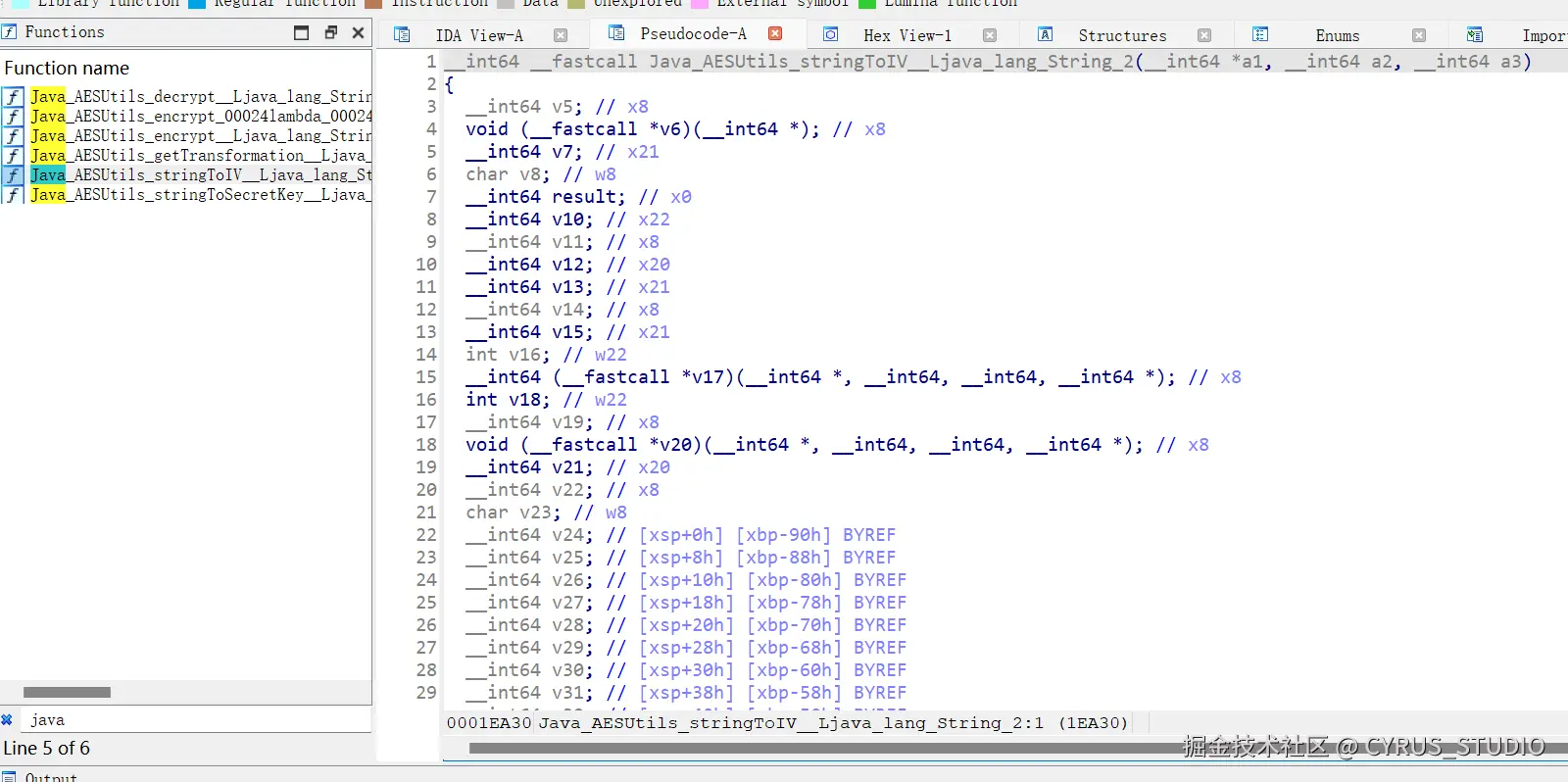Click v24 declaration with BYREF comment
Image resolution: width=1568 pixels, height=782 pixels.
click(x=680, y=535)
